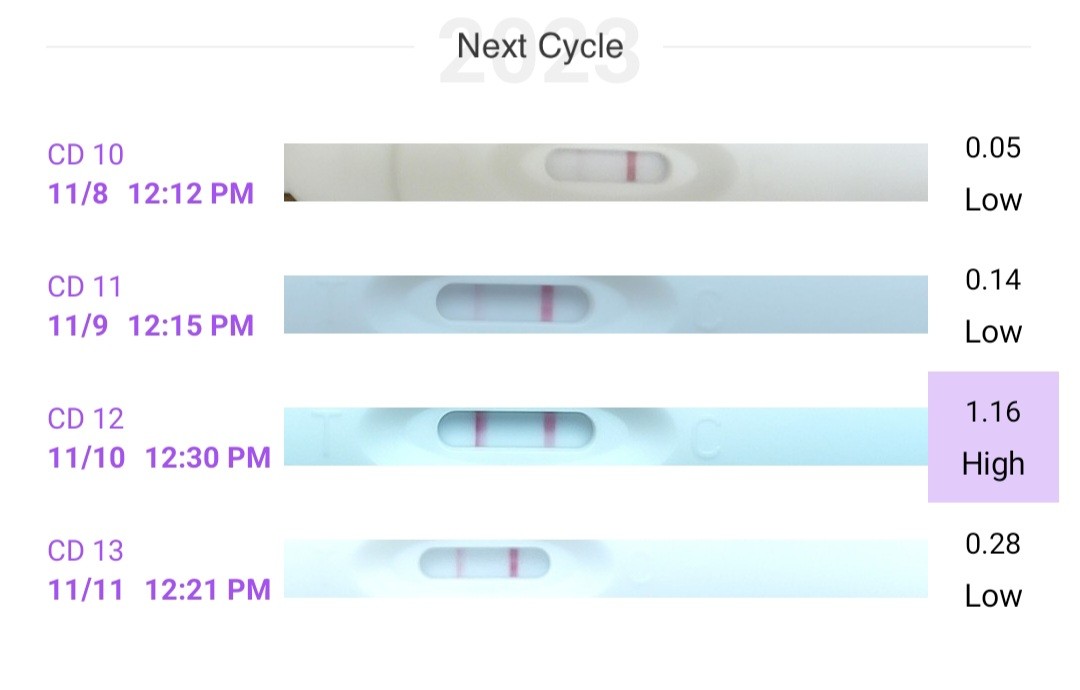Open the CD 10 test strip photo

605,172
